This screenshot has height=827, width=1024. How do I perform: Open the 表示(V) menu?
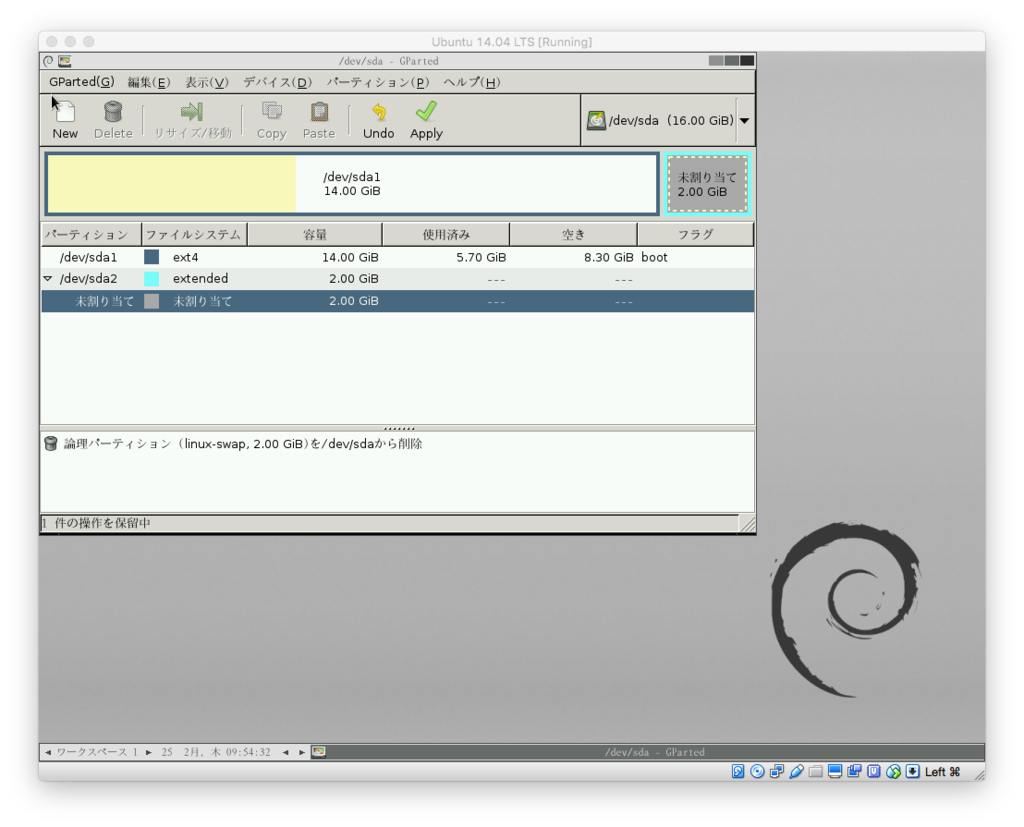point(206,82)
